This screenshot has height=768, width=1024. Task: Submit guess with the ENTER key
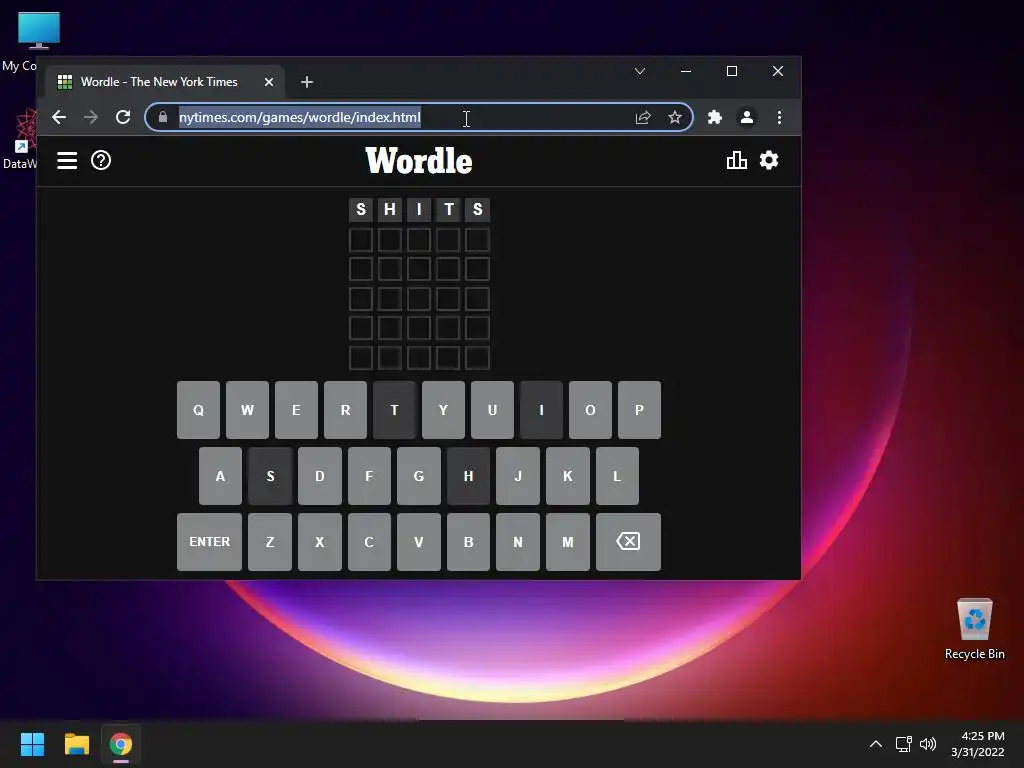pos(209,541)
